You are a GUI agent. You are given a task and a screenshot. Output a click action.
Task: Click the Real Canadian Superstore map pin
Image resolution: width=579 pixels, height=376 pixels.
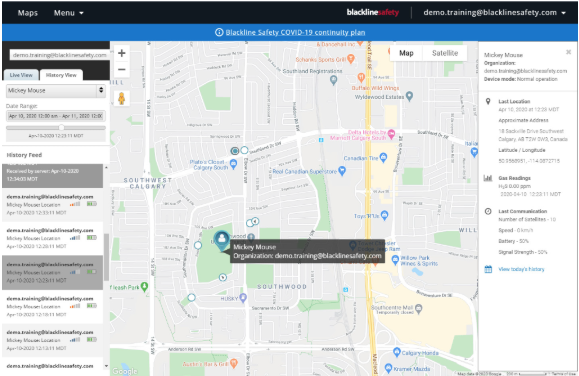tap(342, 171)
